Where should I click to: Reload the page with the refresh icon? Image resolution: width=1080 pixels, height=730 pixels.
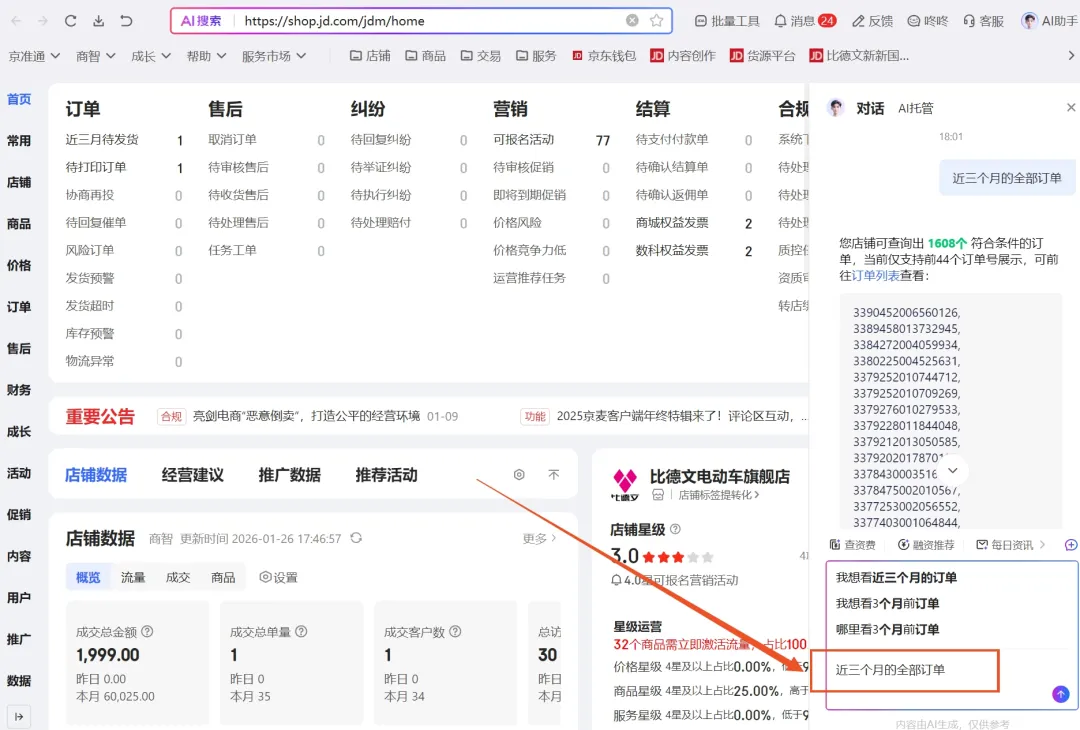[x=70, y=21]
